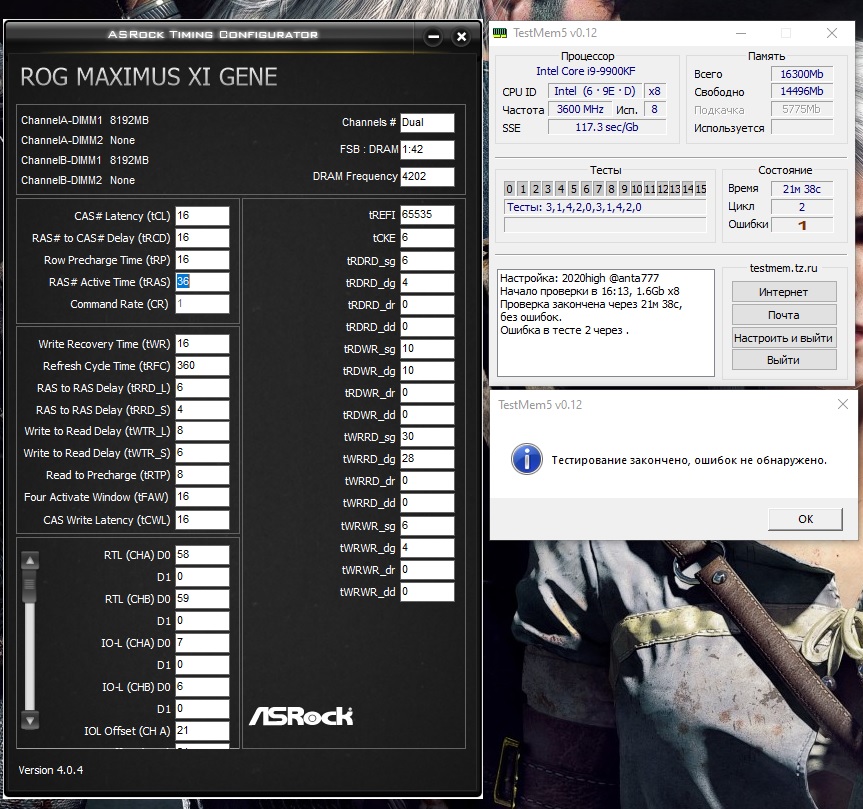Click the Всего memory value 16300Mb
This screenshot has height=809, width=863.
pyautogui.click(x=802, y=74)
